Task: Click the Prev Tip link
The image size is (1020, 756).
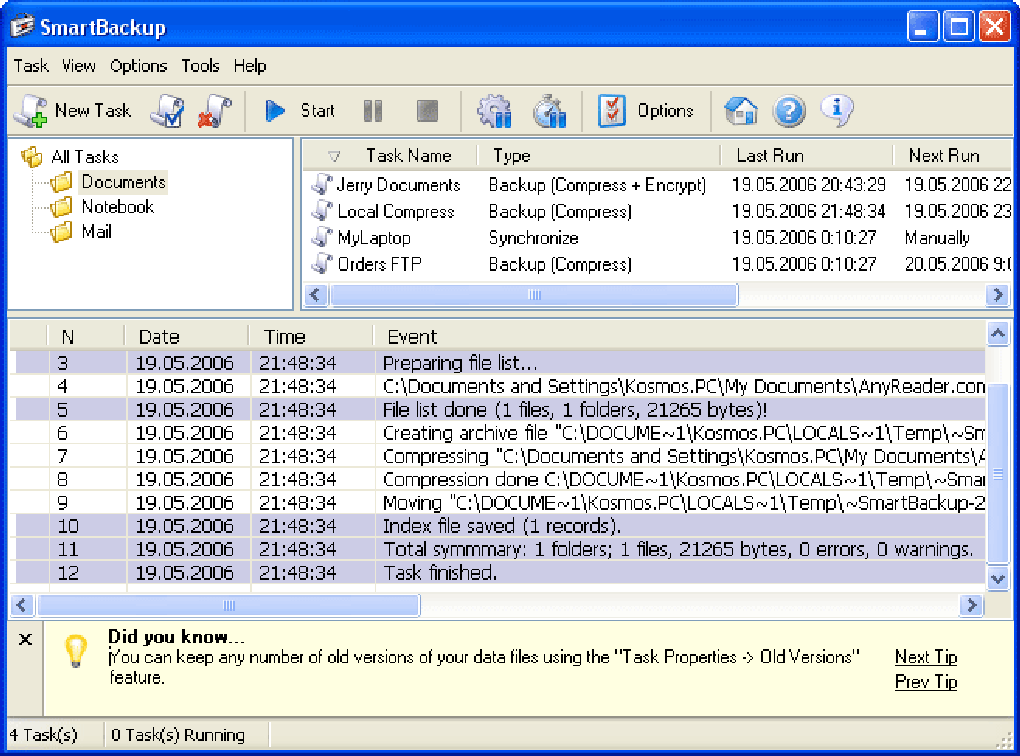Action: pos(926,682)
